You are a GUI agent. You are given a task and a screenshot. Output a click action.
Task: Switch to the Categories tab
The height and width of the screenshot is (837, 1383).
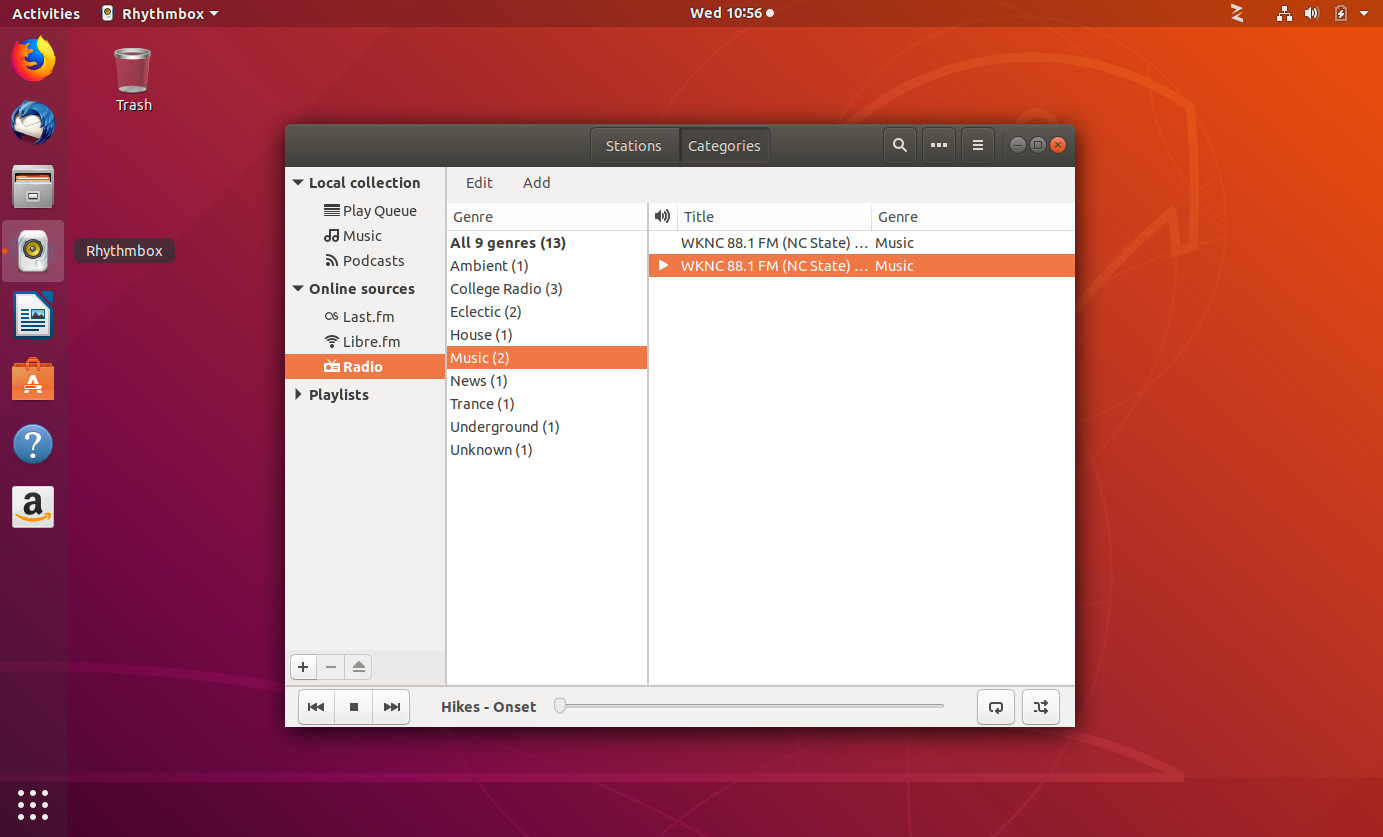724,145
